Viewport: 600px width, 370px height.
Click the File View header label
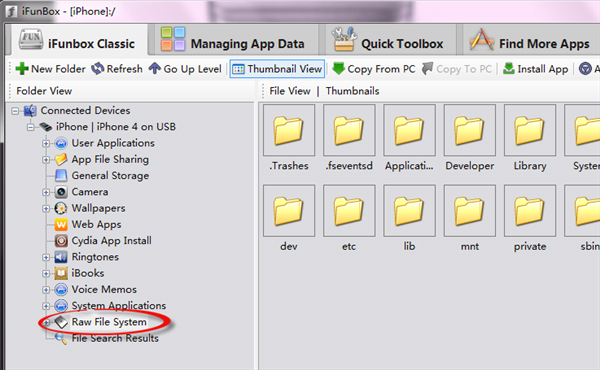(290, 91)
